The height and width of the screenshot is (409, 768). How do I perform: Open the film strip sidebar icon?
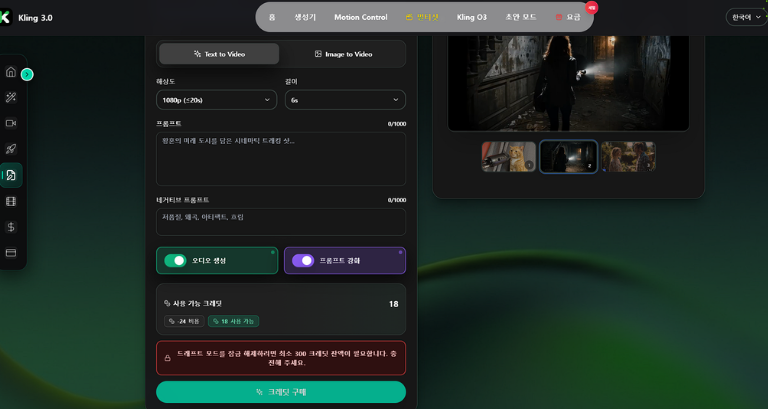point(11,201)
